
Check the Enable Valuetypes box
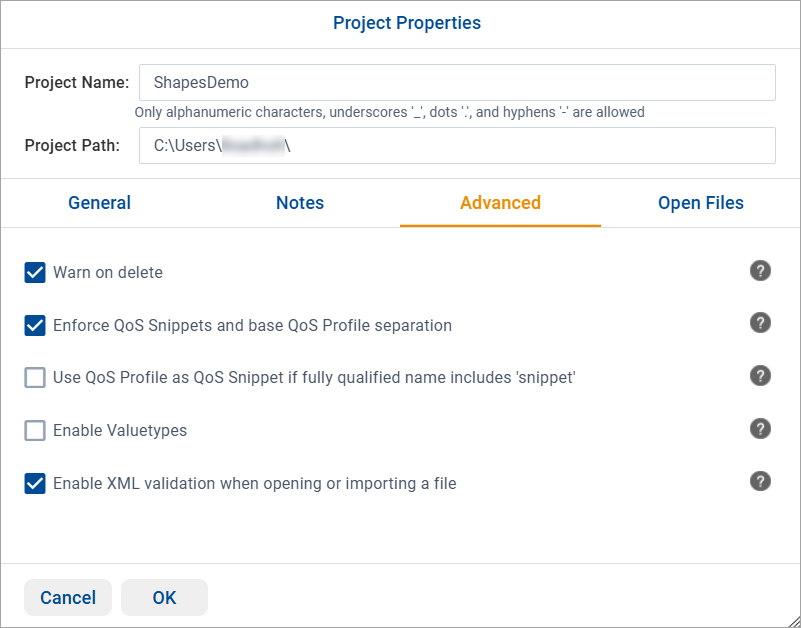tap(35, 430)
